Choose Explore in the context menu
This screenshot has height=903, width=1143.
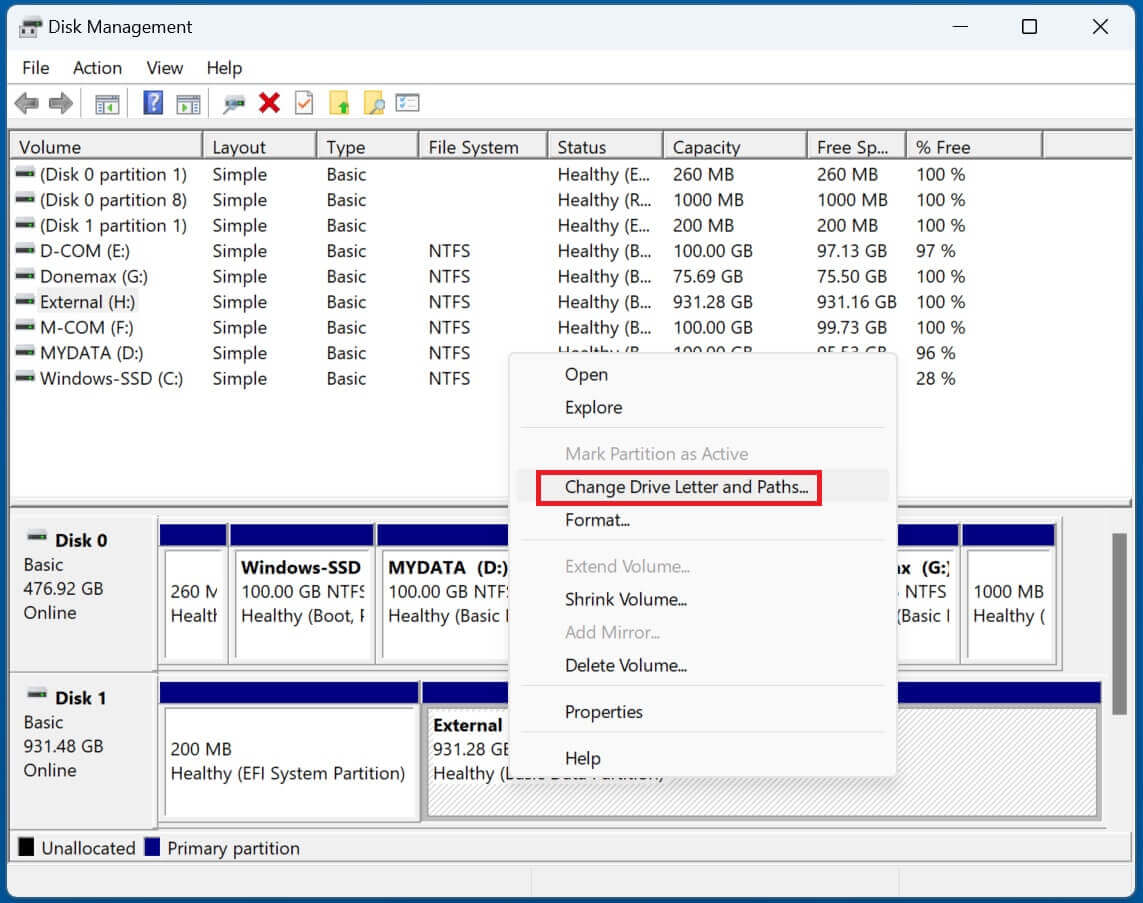pos(593,407)
